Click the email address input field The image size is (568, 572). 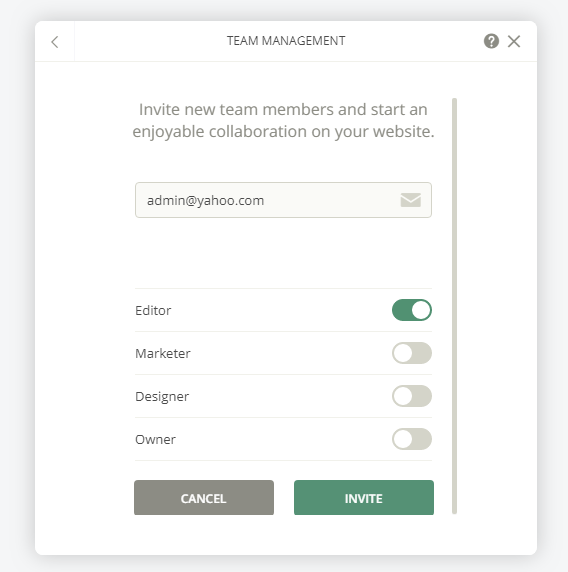[x=283, y=200]
